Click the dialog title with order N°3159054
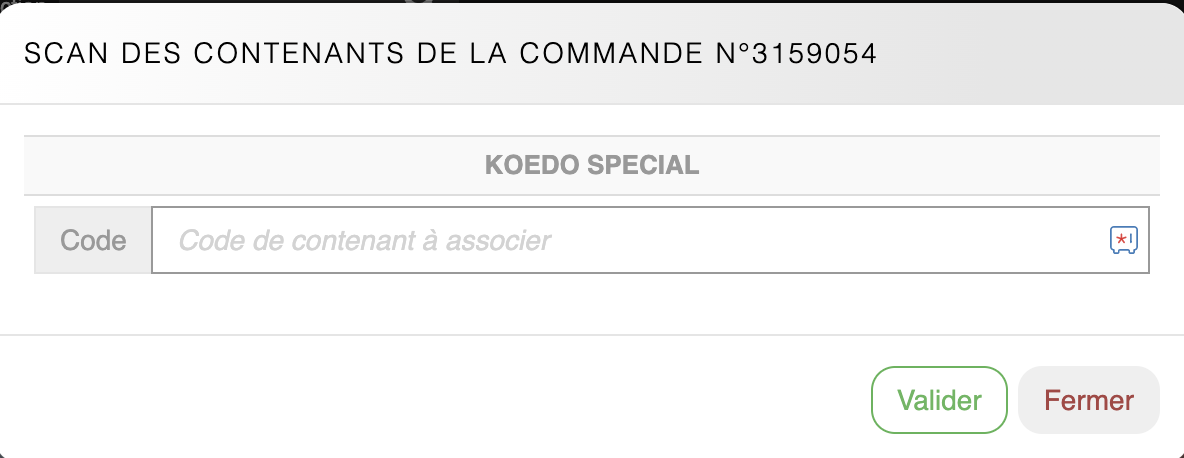This screenshot has height=458, width=1184. (450, 54)
